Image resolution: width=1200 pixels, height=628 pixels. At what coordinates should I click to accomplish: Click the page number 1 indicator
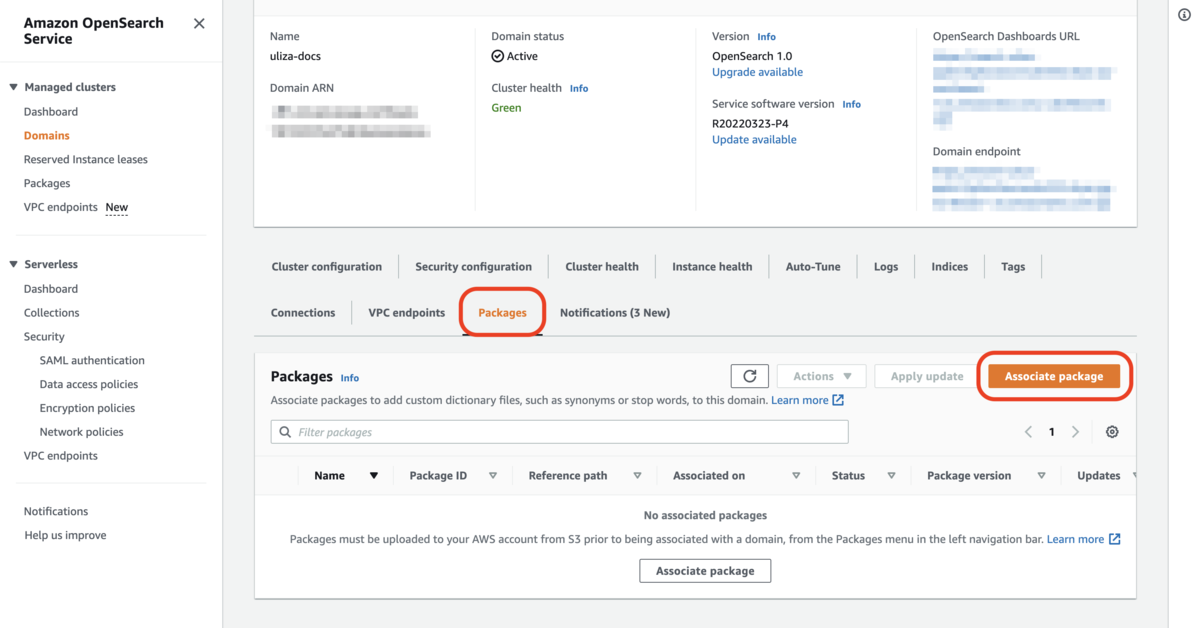click(x=1052, y=432)
